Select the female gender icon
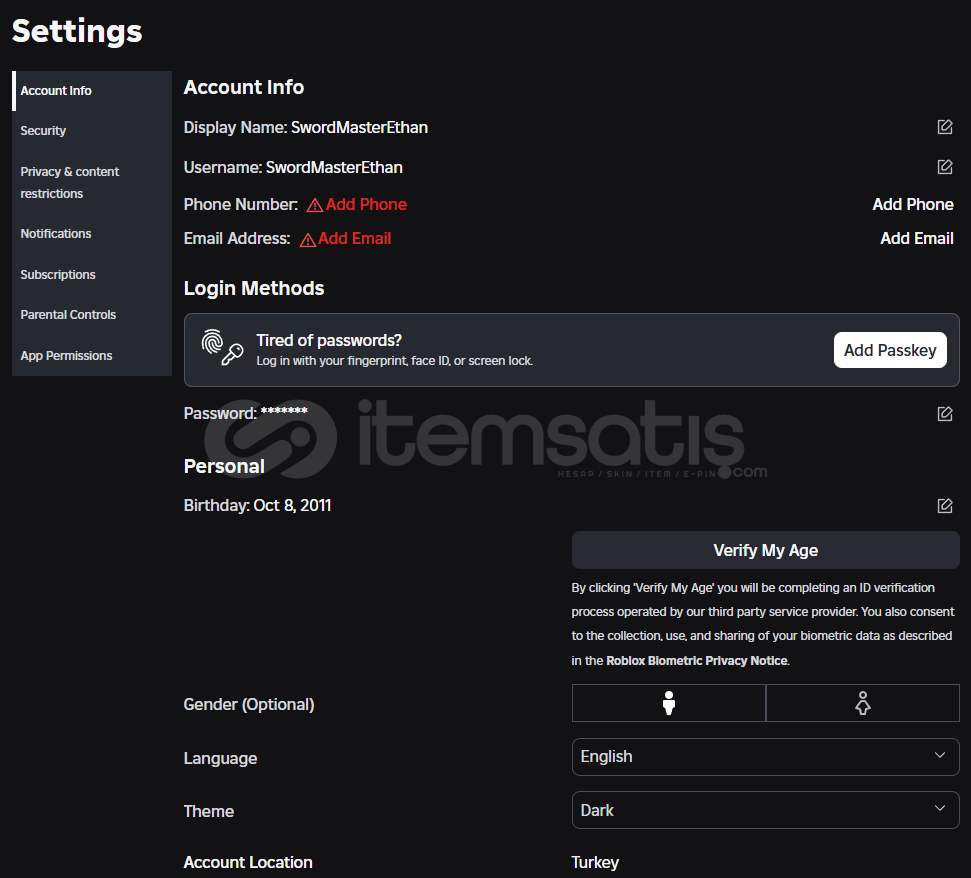This screenshot has width=971, height=878. [862, 704]
